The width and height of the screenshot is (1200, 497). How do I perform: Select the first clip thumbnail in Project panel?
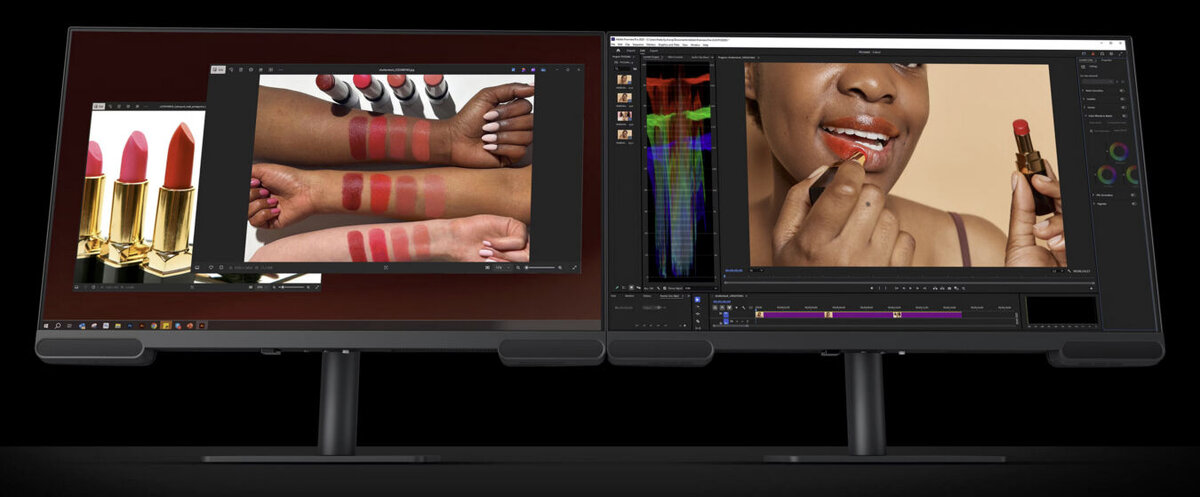pyautogui.click(x=624, y=80)
